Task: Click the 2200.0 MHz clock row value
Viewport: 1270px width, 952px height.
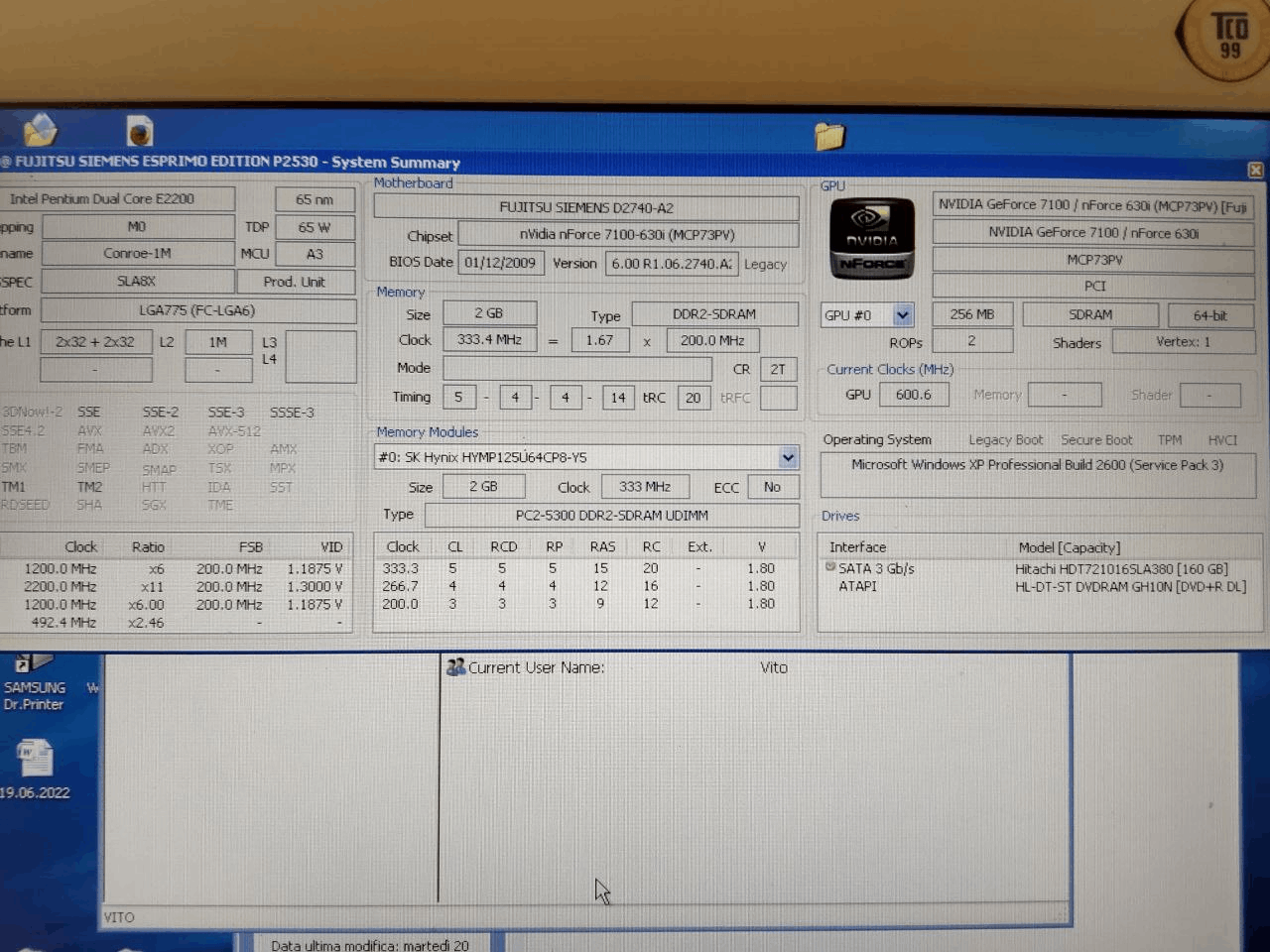Action: point(61,587)
